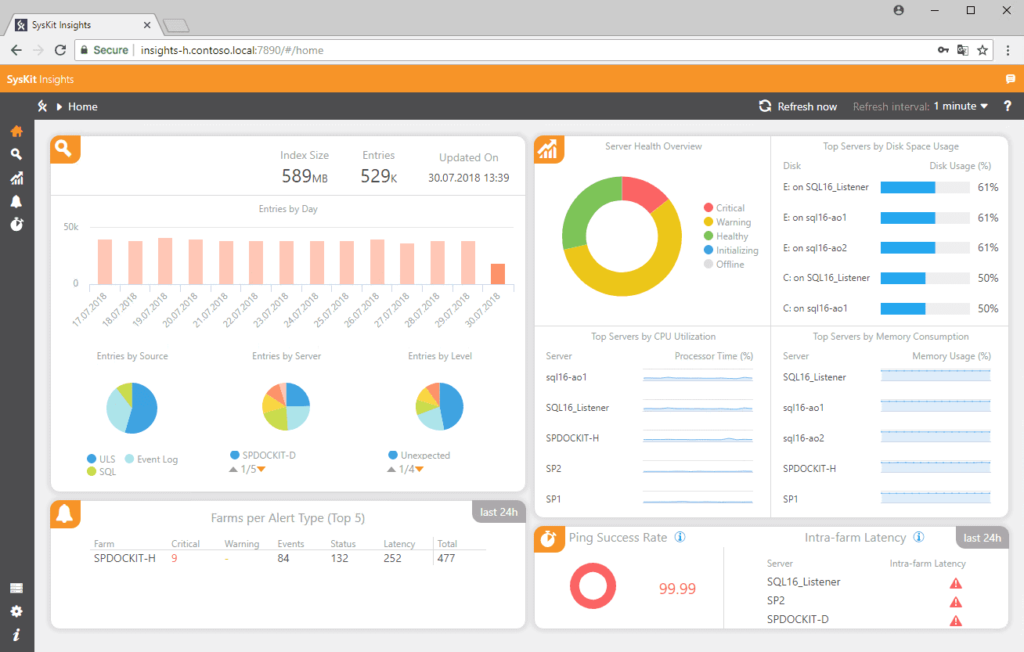1024x652 pixels.
Task: Open the Home icon in the sidebar
Action: pos(16,131)
